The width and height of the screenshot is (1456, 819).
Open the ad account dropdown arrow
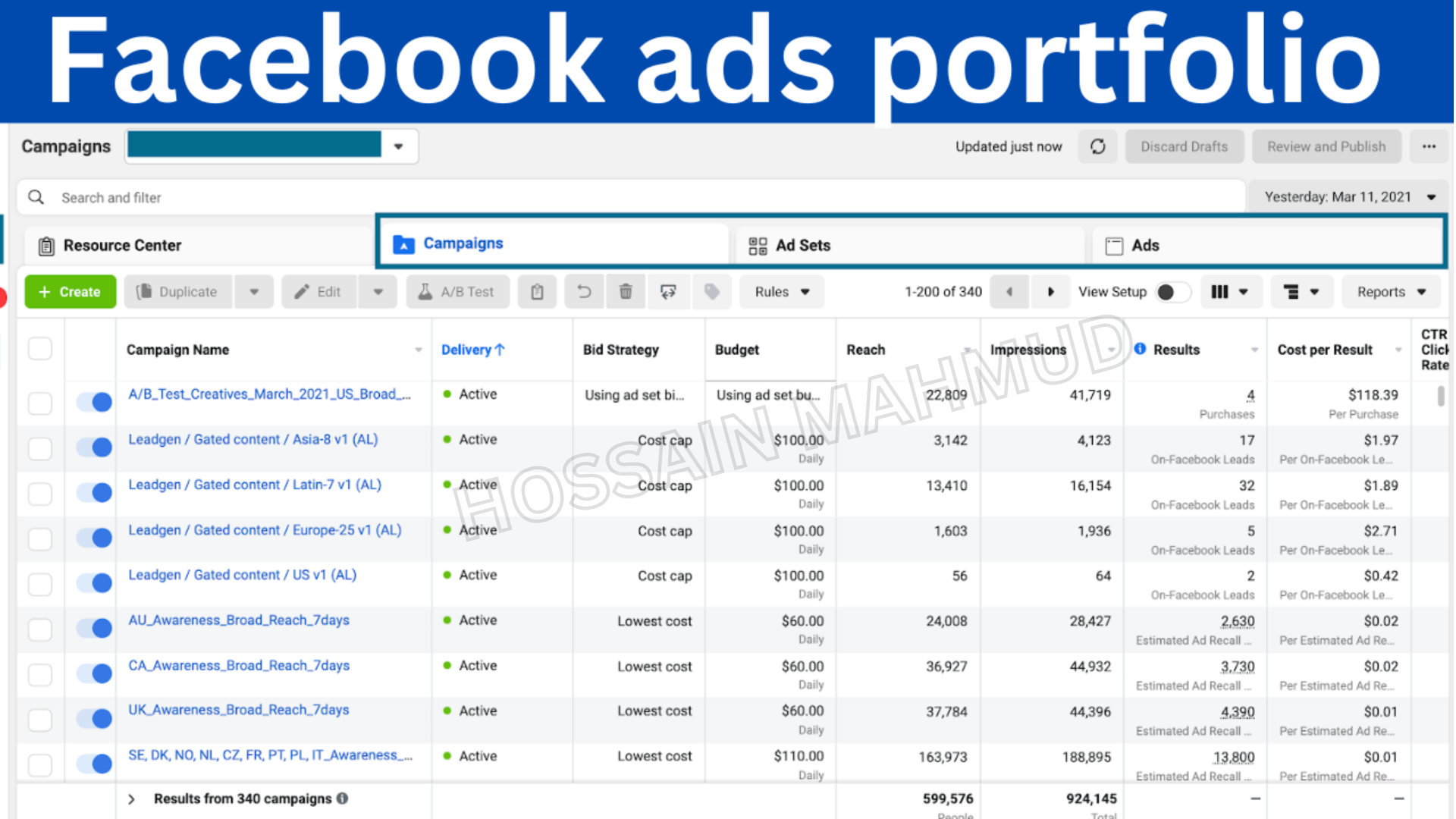(x=398, y=146)
